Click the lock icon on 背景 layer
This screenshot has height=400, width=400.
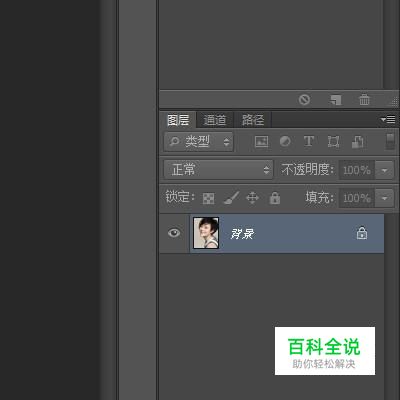coord(362,233)
